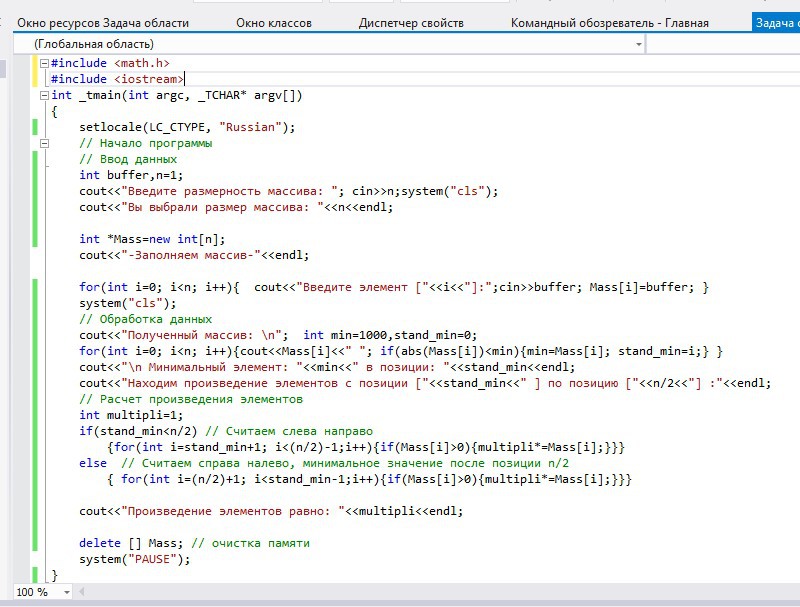Click the system("PAUSE"); line
The image size is (800, 607).
[135, 559]
